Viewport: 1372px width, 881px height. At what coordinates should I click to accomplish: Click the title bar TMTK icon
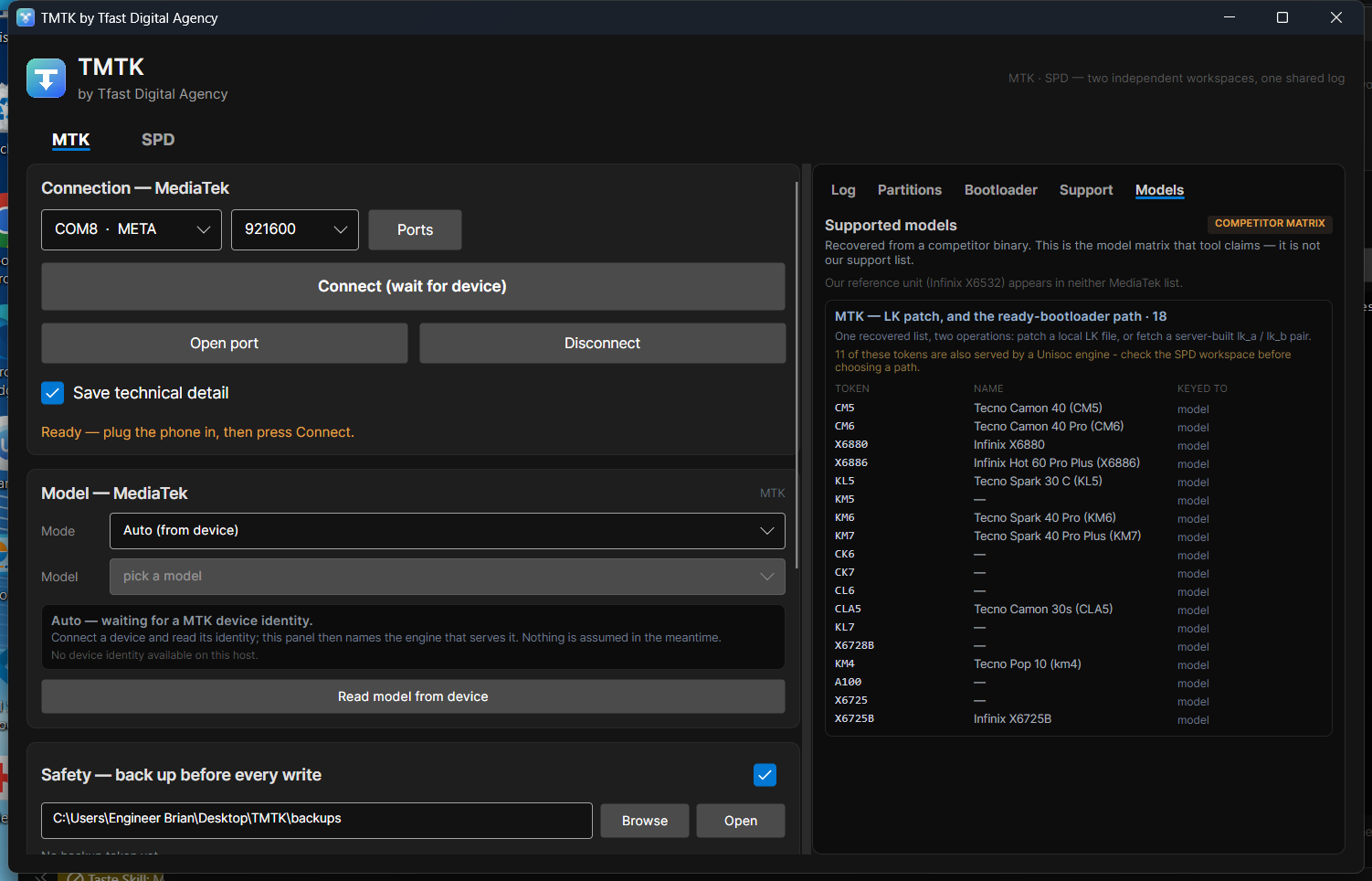click(25, 17)
